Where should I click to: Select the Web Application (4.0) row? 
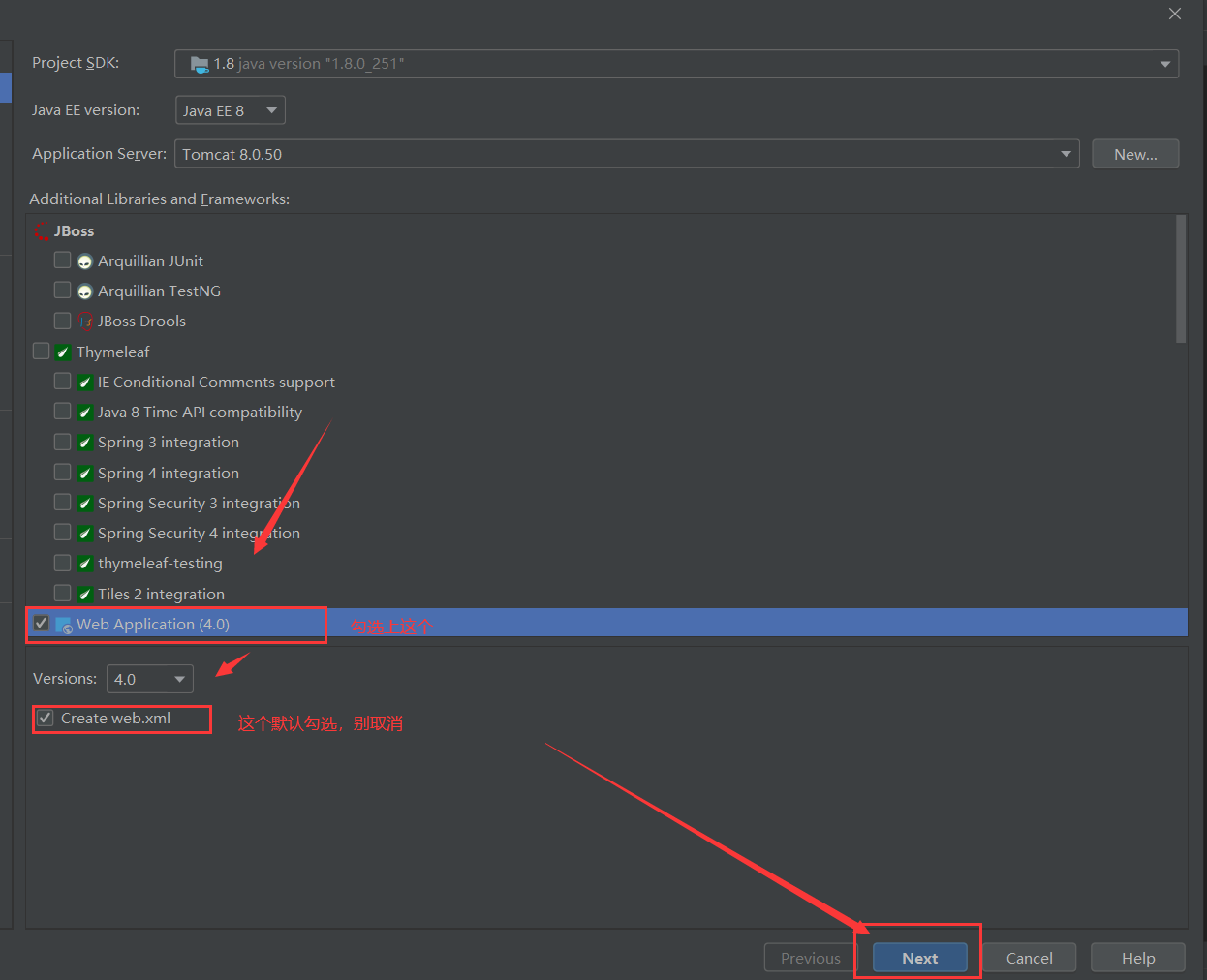click(606, 624)
